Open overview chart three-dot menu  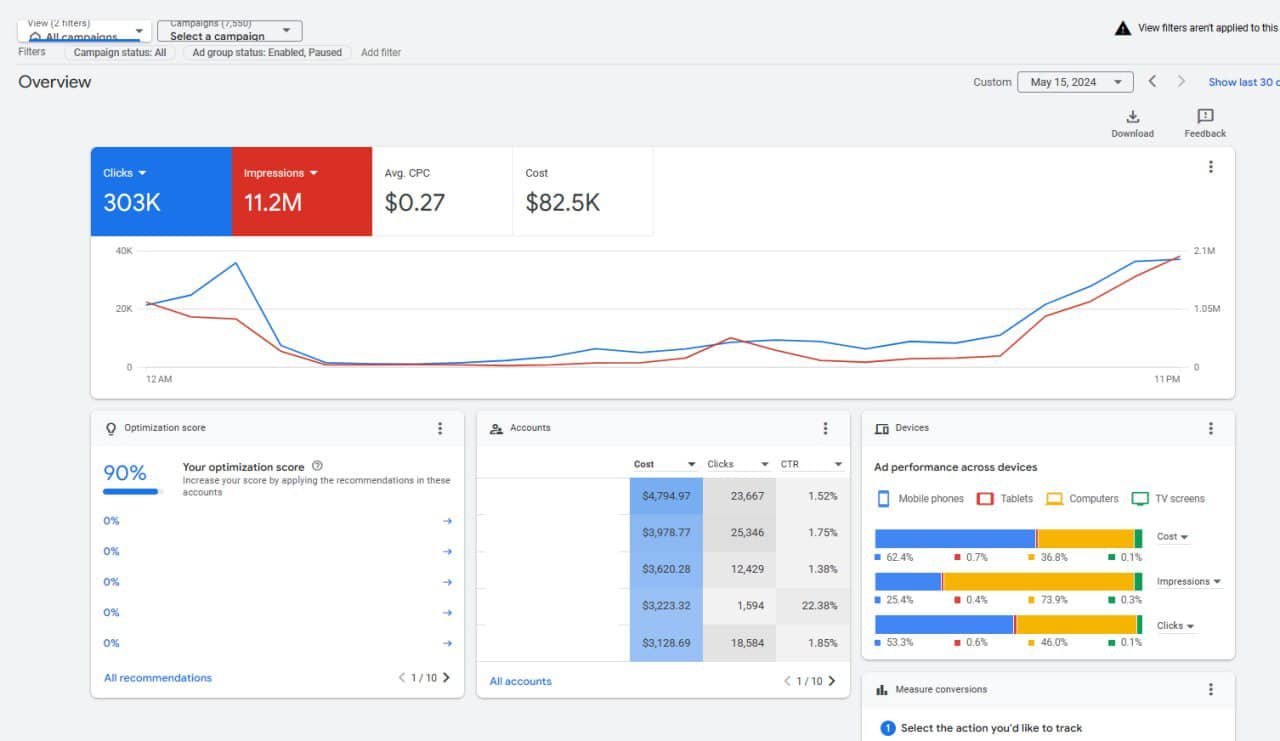1210,167
